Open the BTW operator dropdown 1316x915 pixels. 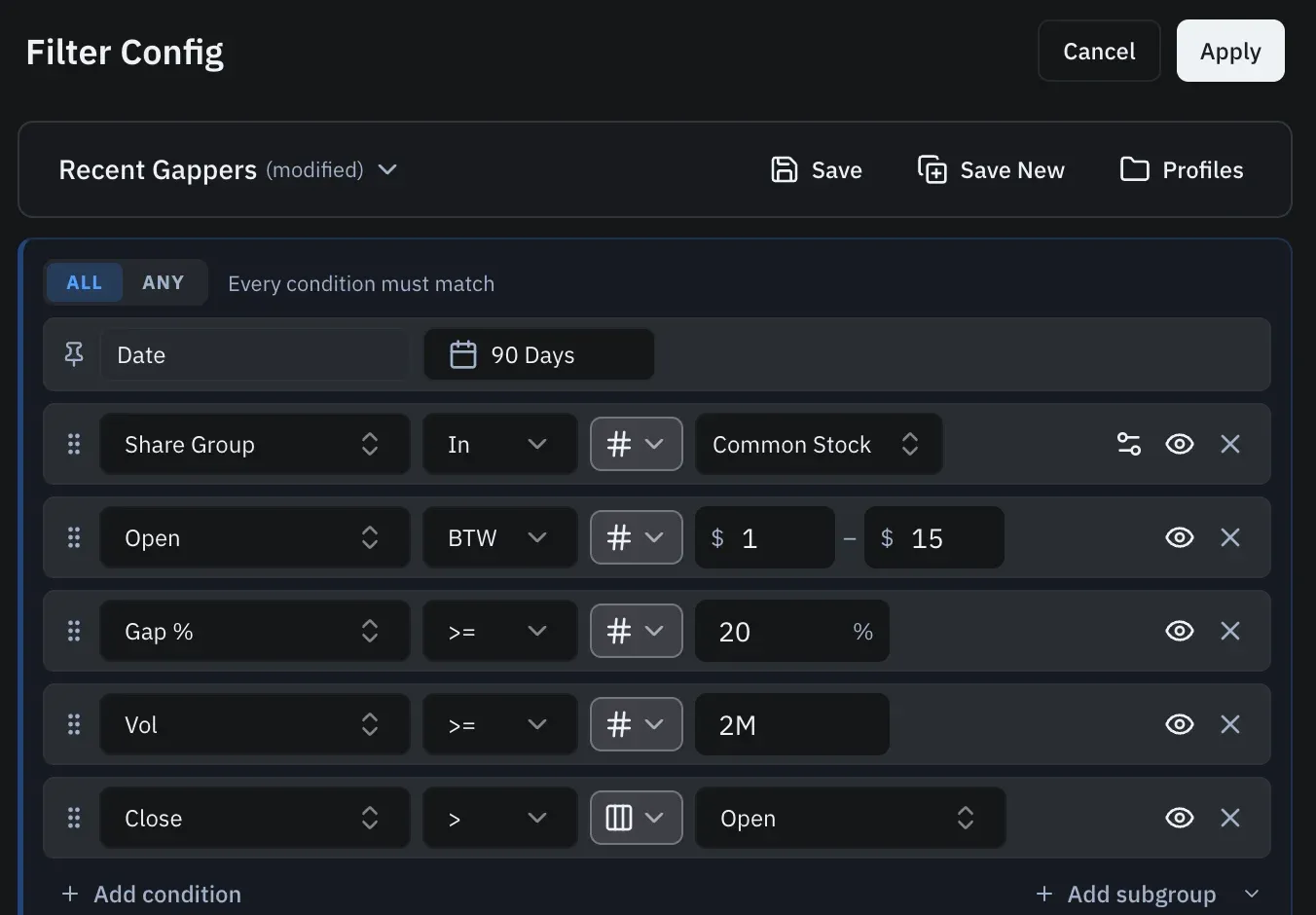click(500, 537)
